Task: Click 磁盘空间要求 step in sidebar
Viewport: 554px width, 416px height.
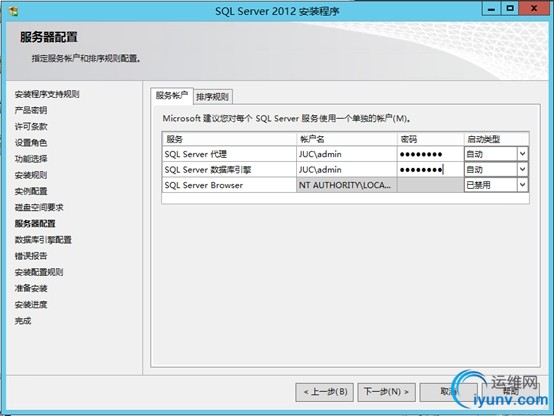Action: [39, 207]
